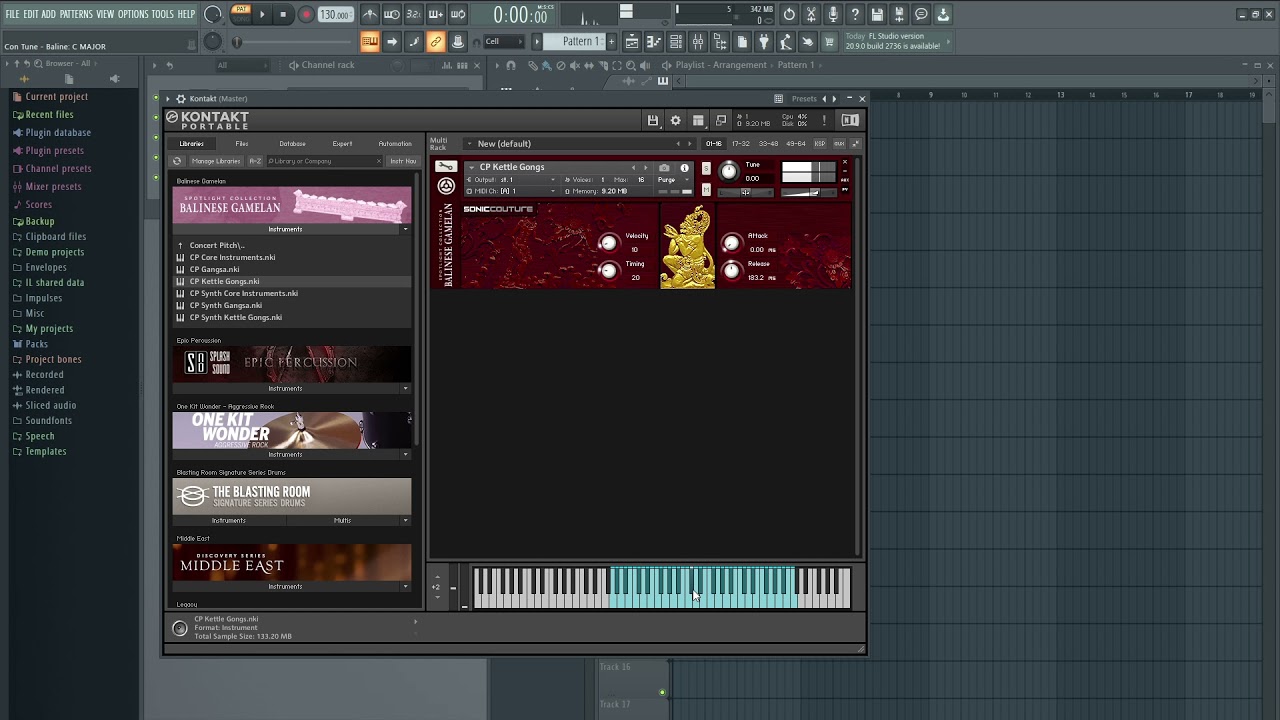This screenshot has height=720, width=1280.
Task: Open One Kit Wonder Instruments dropdown arrow
Action: click(x=405, y=454)
